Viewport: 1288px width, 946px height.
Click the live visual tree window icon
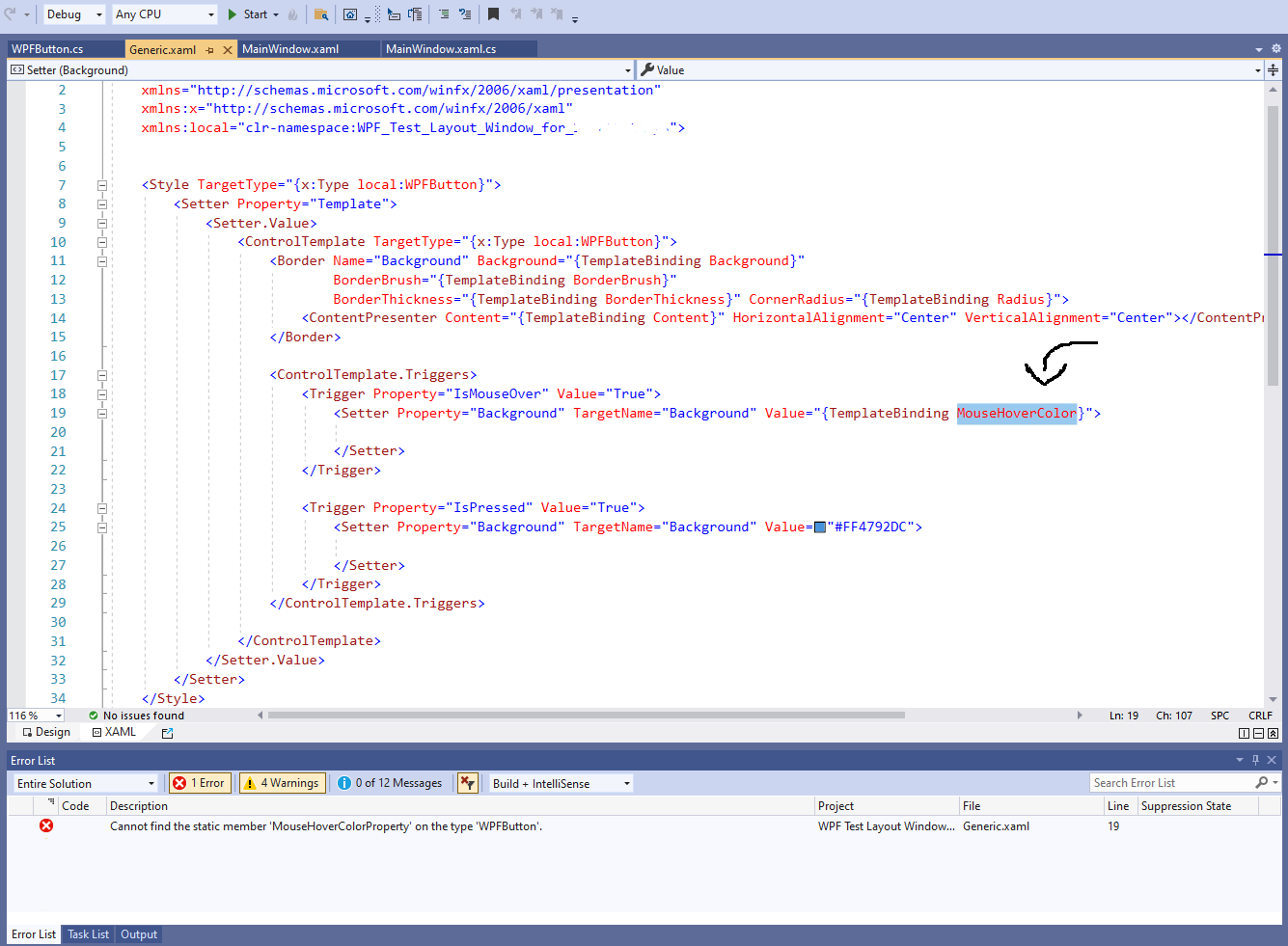tap(350, 14)
